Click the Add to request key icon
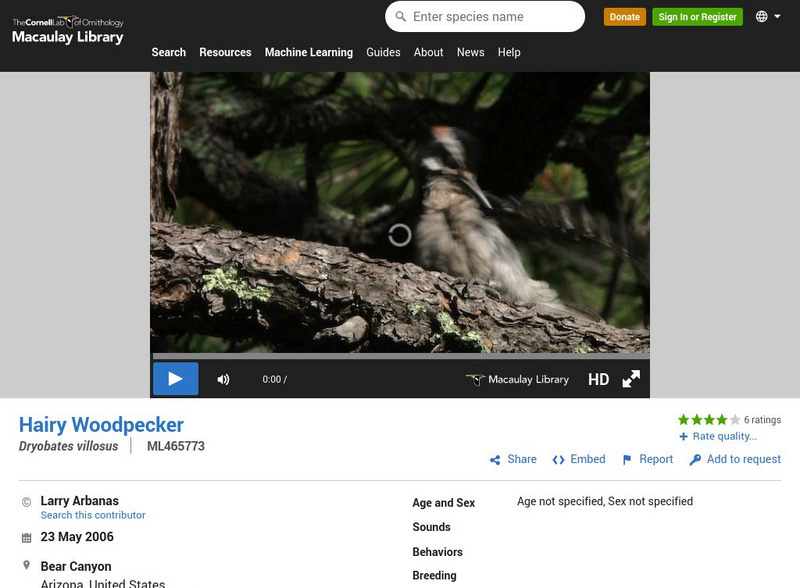This screenshot has width=800, height=588. coord(695,460)
